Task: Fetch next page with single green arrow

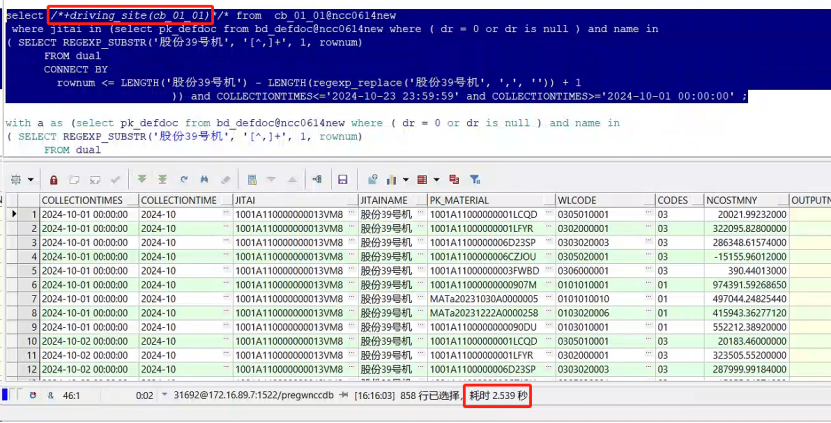Action: (x=142, y=180)
